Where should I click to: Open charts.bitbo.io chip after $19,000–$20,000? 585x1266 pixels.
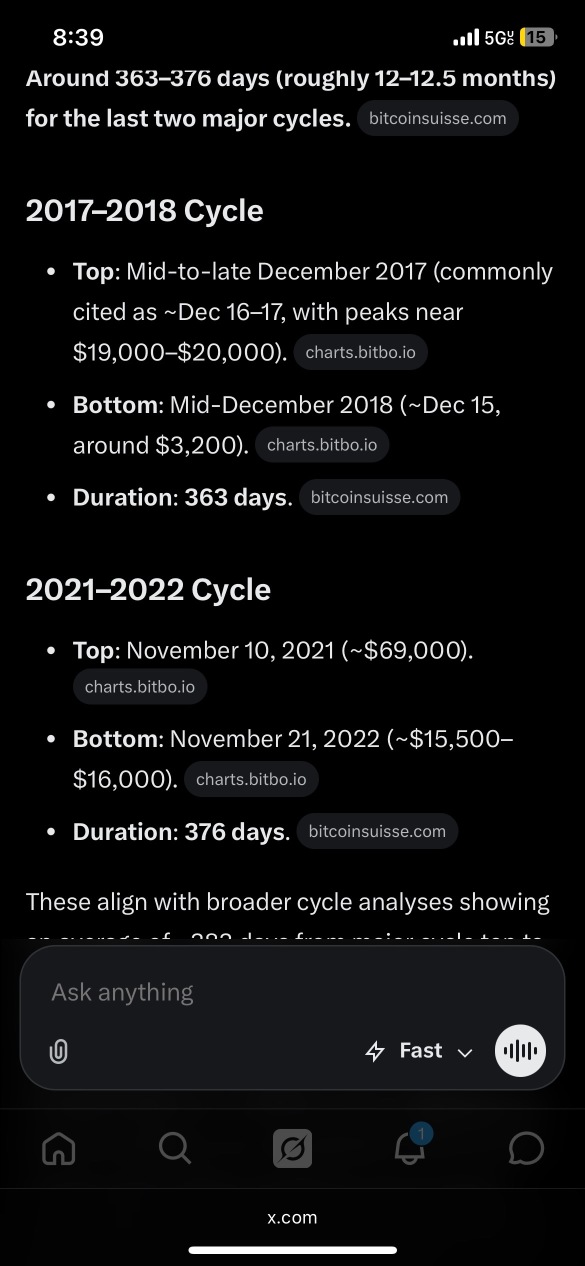pos(361,353)
